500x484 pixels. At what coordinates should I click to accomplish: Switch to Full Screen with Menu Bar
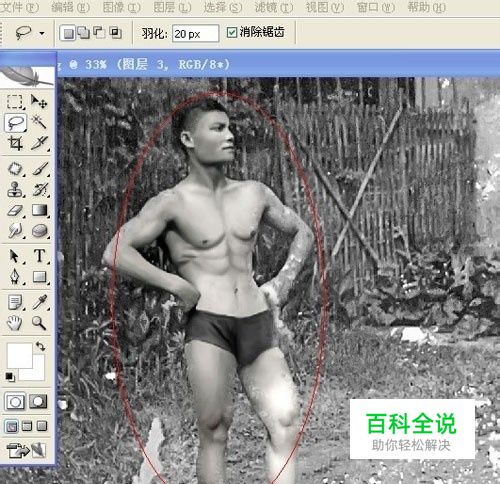point(27,426)
